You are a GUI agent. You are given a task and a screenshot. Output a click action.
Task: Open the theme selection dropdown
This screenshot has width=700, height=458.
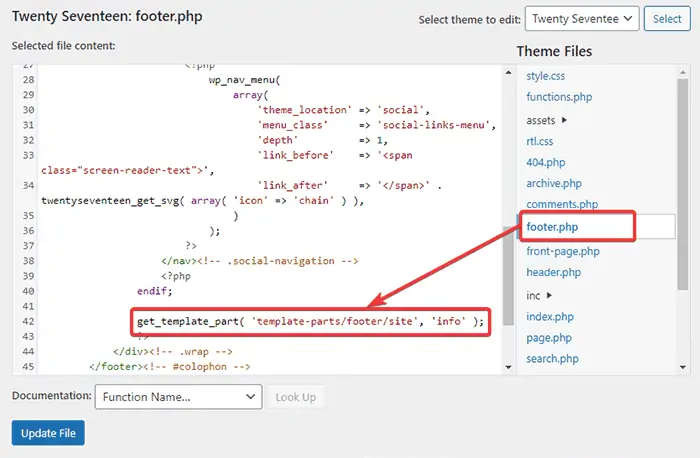coord(583,19)
